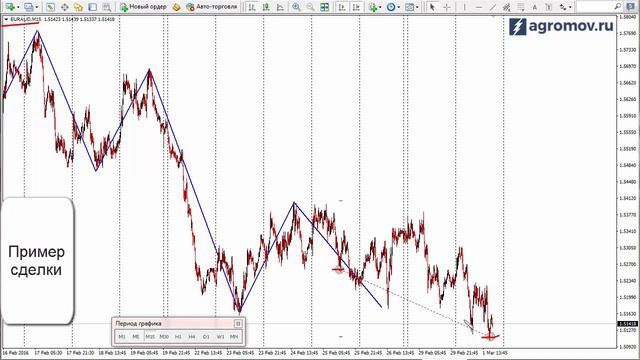Screen dimensions: 640x360
Task: Select D1 timeframe in Период графика
Action: tap(206, 336)
